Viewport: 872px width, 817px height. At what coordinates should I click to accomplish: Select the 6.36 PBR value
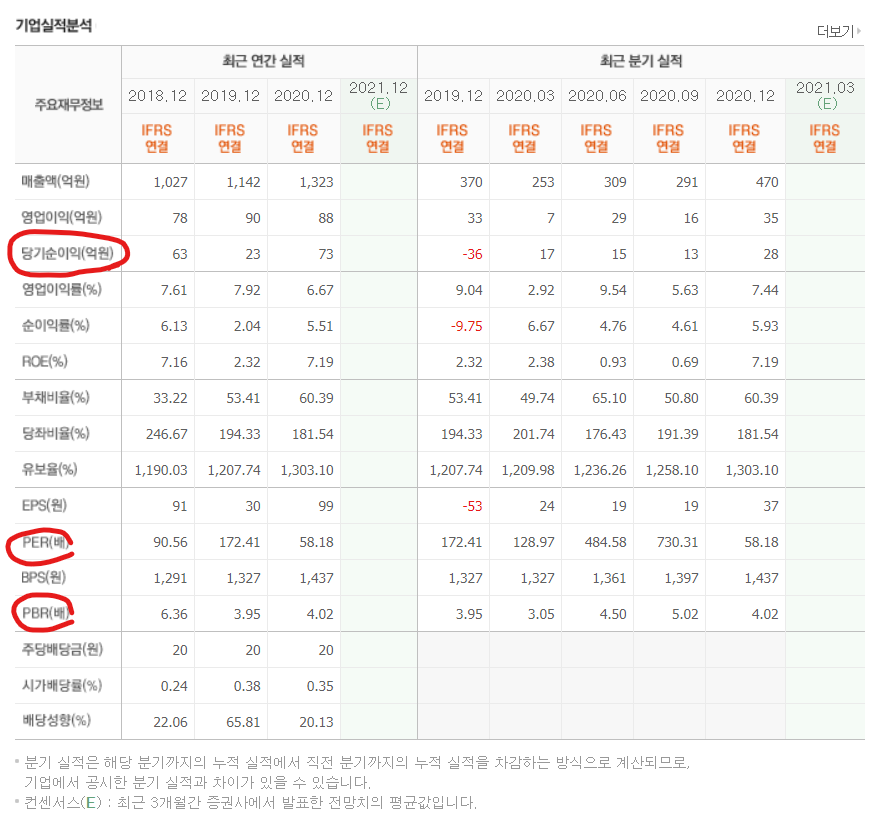pos(174,614)
